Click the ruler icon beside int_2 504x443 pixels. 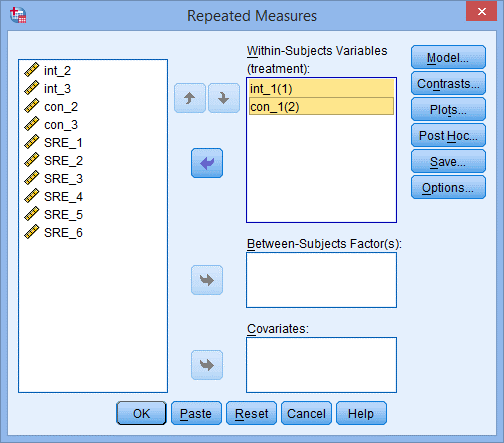pos(32,70)
